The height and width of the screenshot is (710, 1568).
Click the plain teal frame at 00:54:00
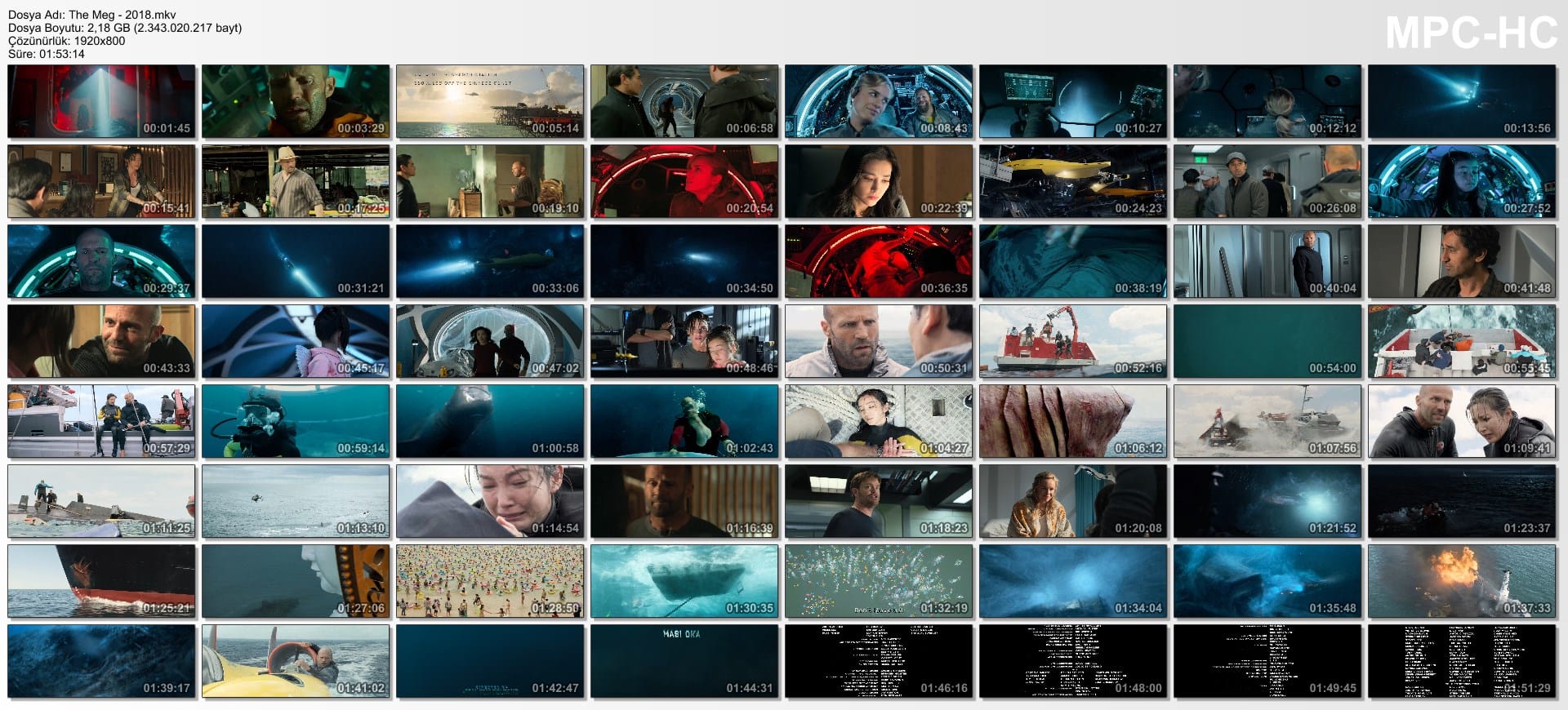tap(1267, 341)
